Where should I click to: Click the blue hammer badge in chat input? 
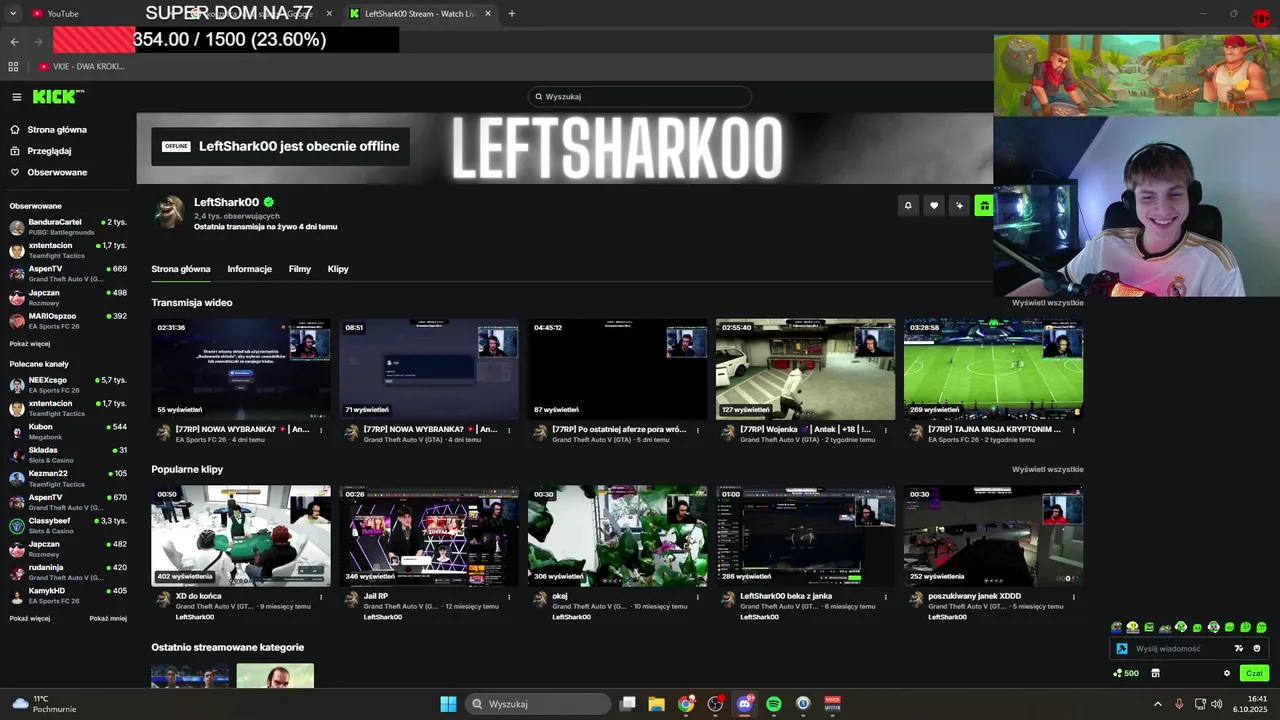[x=1122, y=649]
